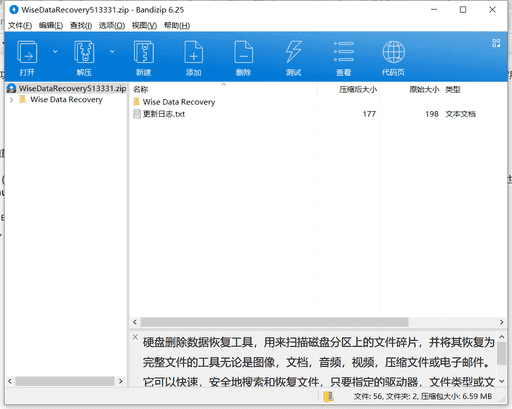This screenshot has height=409, width=512.
Task: Open the 查找(I) menu
Action: point(81,25)
